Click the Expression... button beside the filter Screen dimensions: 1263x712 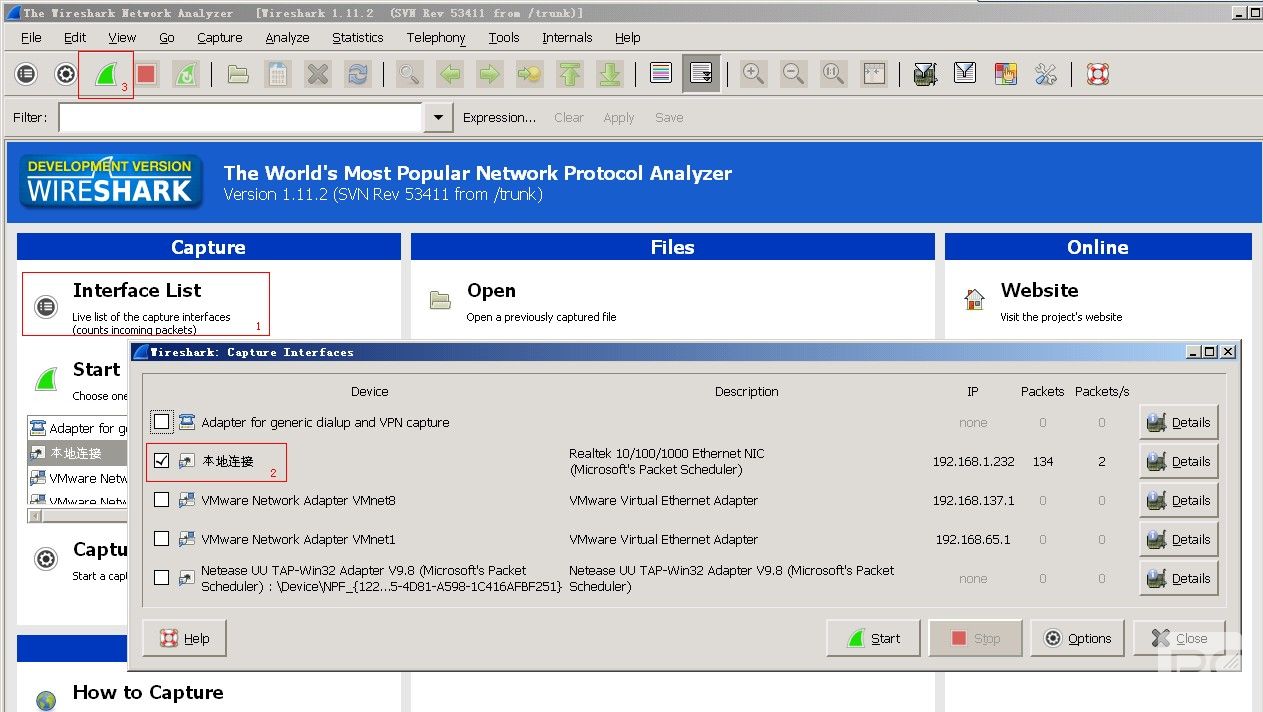[499, 117]
